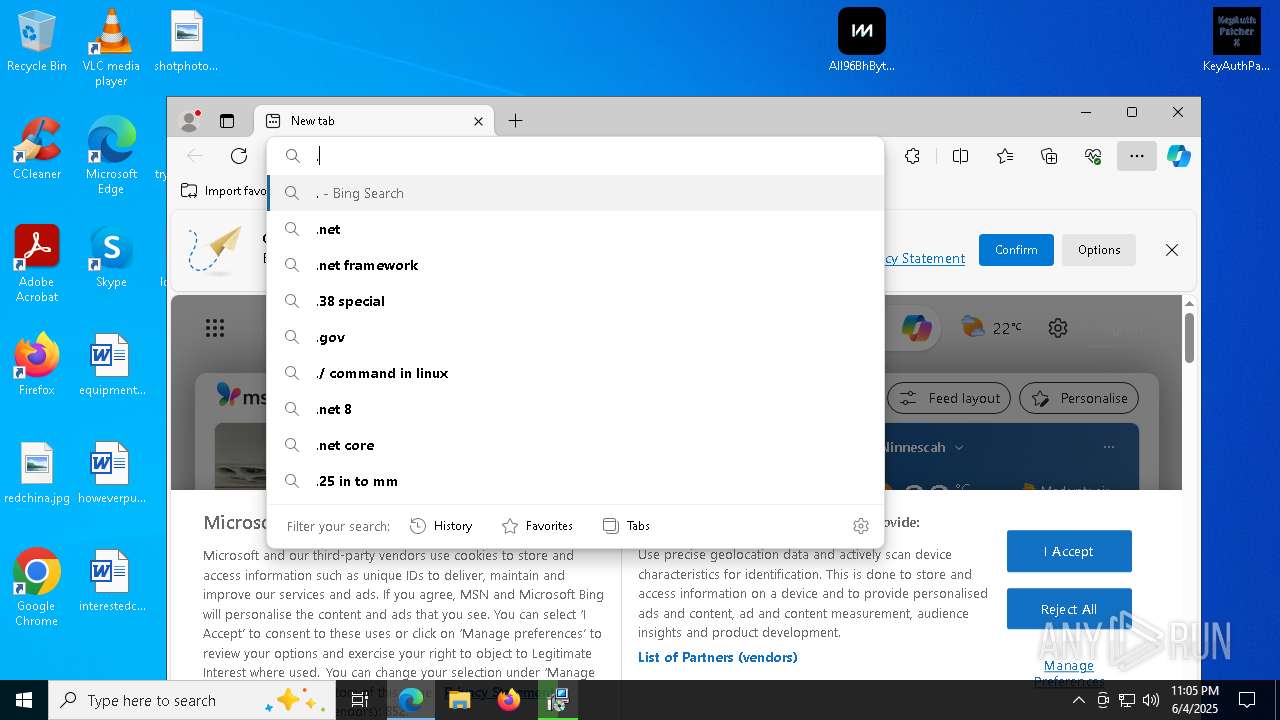
Task: Open Microsoft Edge from the taskbar
Action: 411,700
